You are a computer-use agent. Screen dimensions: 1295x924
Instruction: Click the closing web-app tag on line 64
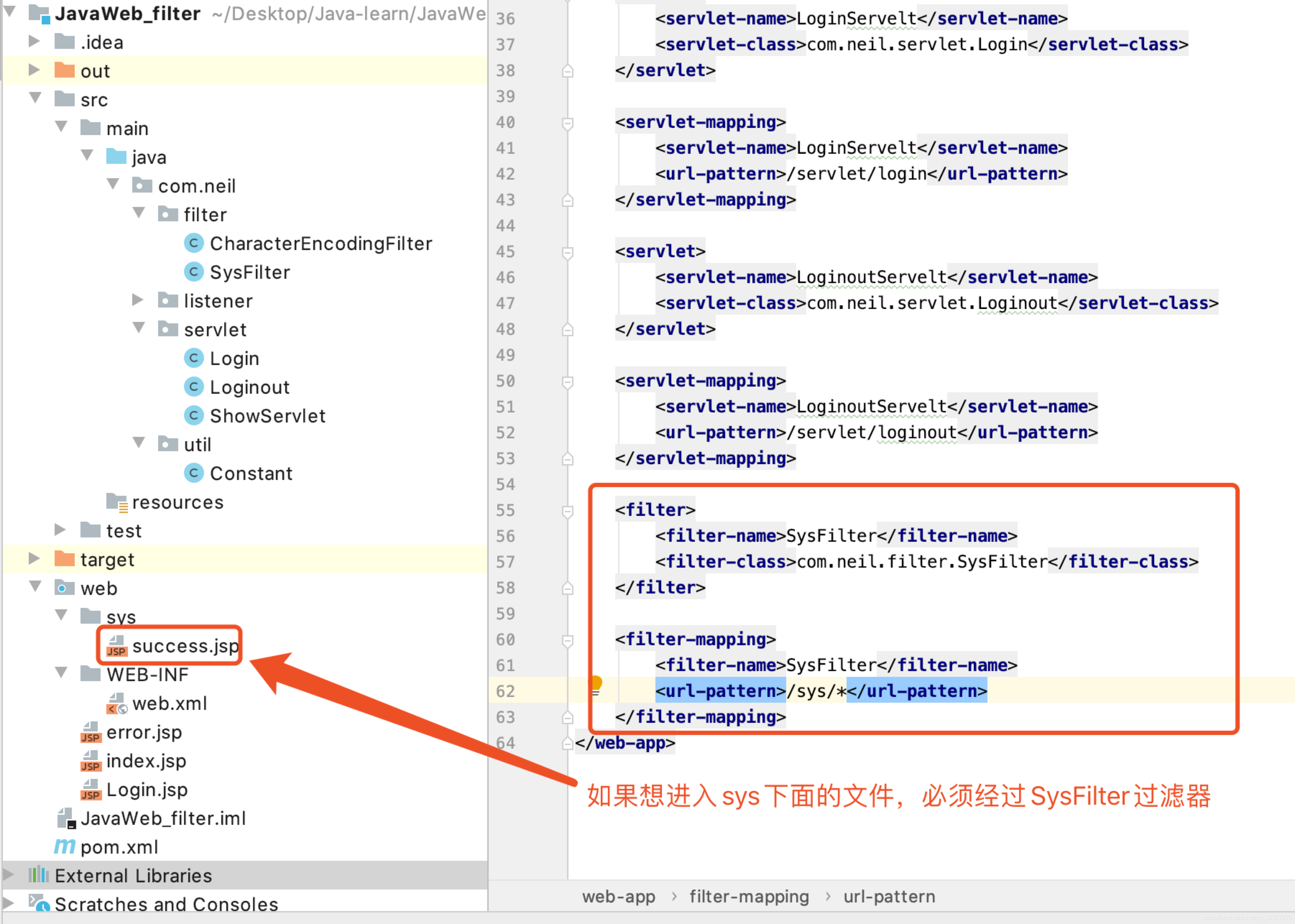[x=625, y=743]
